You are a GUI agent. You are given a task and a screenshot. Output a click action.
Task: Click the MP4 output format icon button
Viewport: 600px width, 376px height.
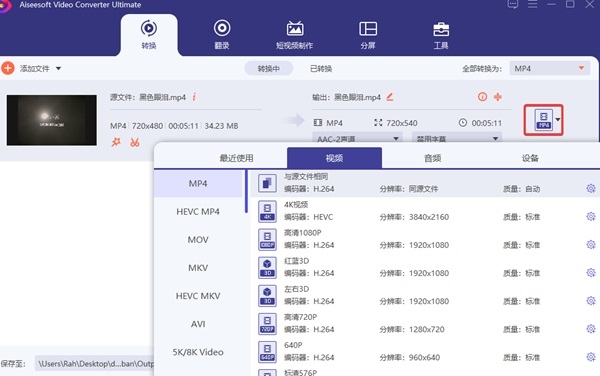point(544,120)
